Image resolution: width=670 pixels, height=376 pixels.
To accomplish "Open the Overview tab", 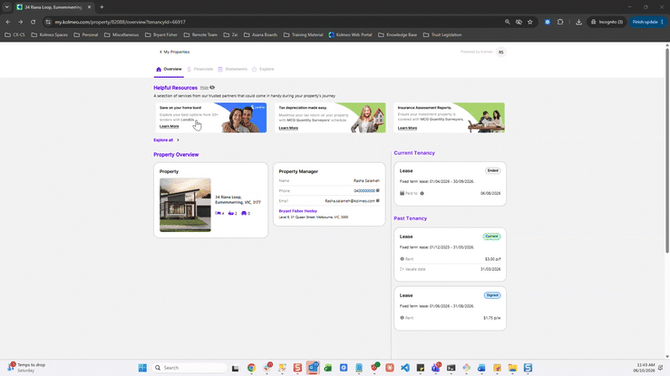I will click(169, 69).
